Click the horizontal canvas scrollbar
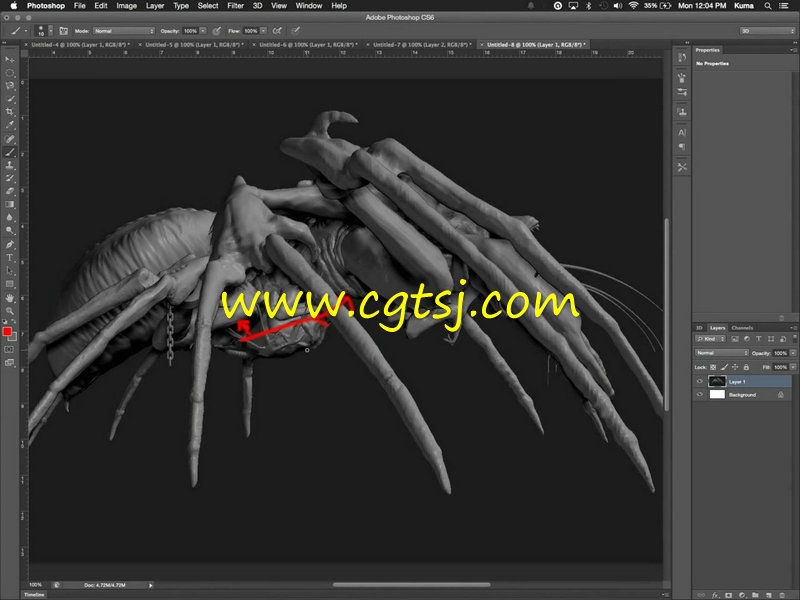This screenshot has height=600, width=800. [411, 585]
